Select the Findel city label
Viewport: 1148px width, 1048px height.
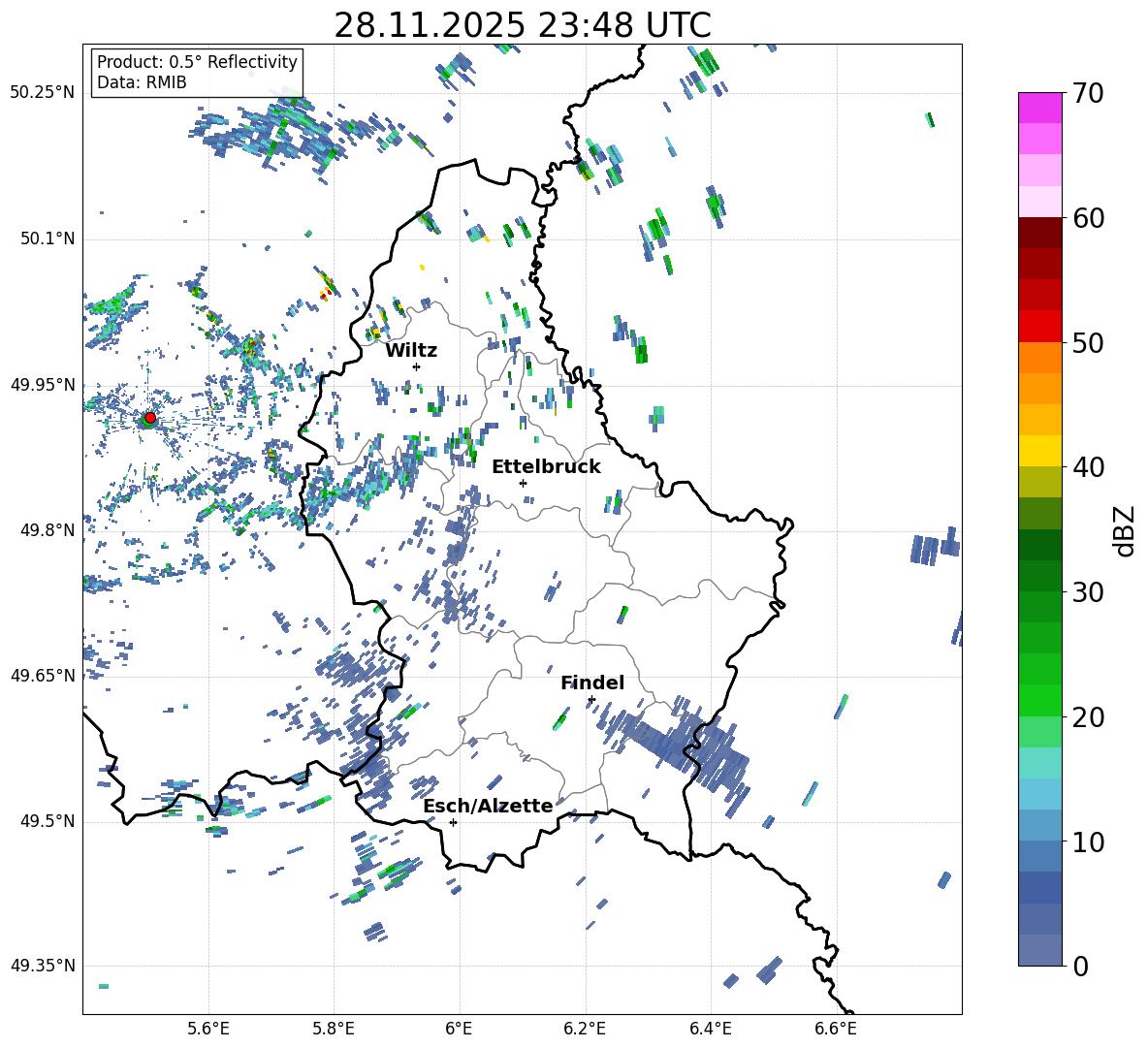(x=591, y=683)
